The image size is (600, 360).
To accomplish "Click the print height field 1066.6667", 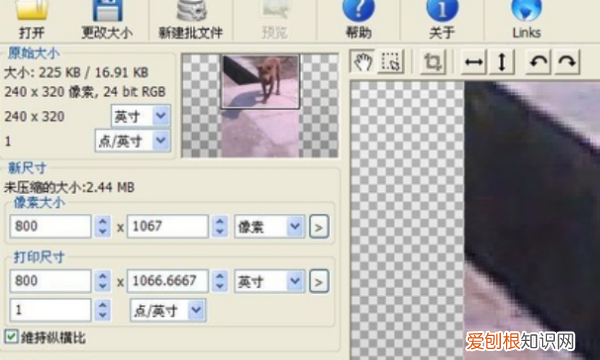I will pyautogui.click(x=168, y=281).
